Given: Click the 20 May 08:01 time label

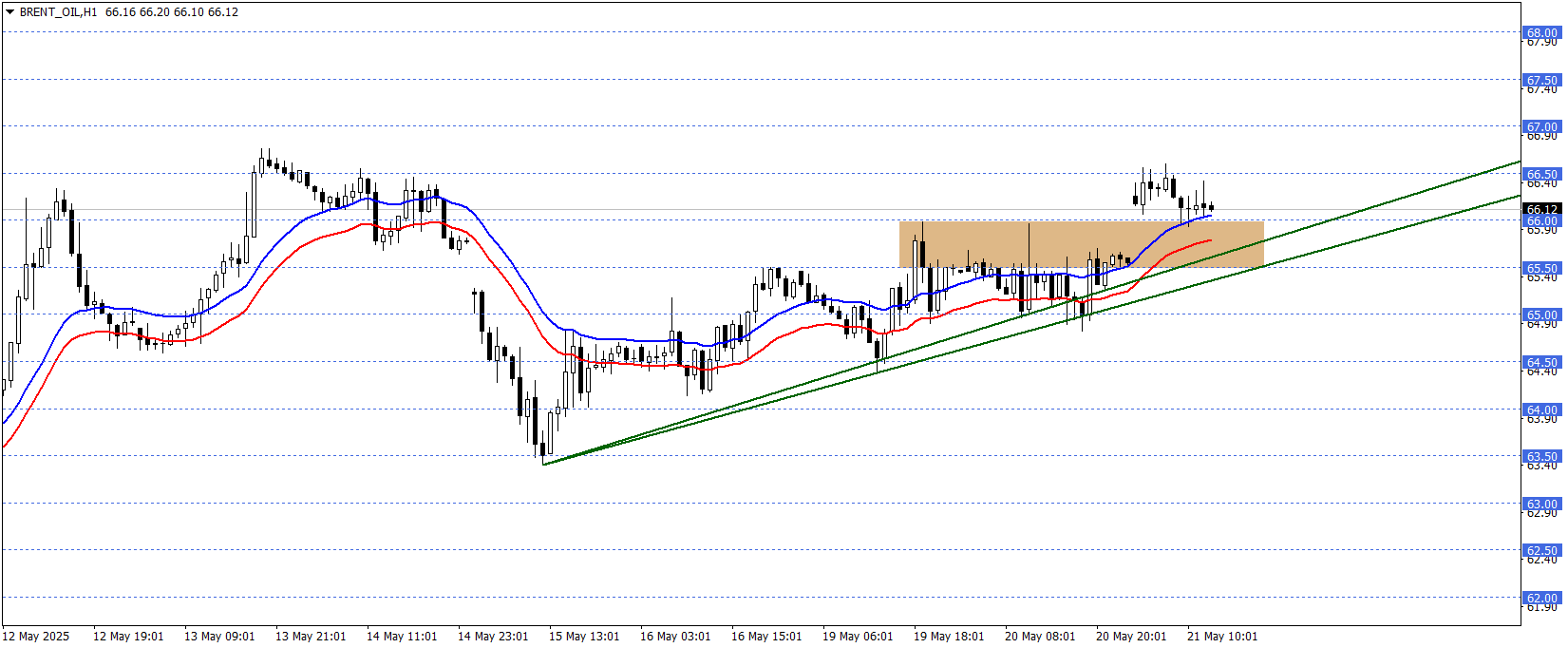Looking at the screenshot, I should click(1040, 637).
